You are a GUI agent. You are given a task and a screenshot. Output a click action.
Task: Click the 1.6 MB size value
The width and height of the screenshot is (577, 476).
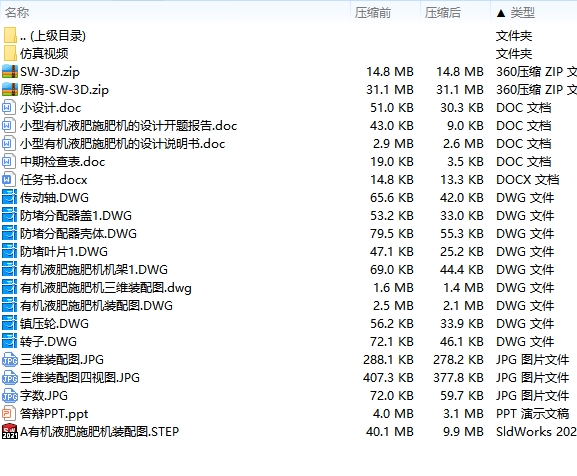[394, 288]
